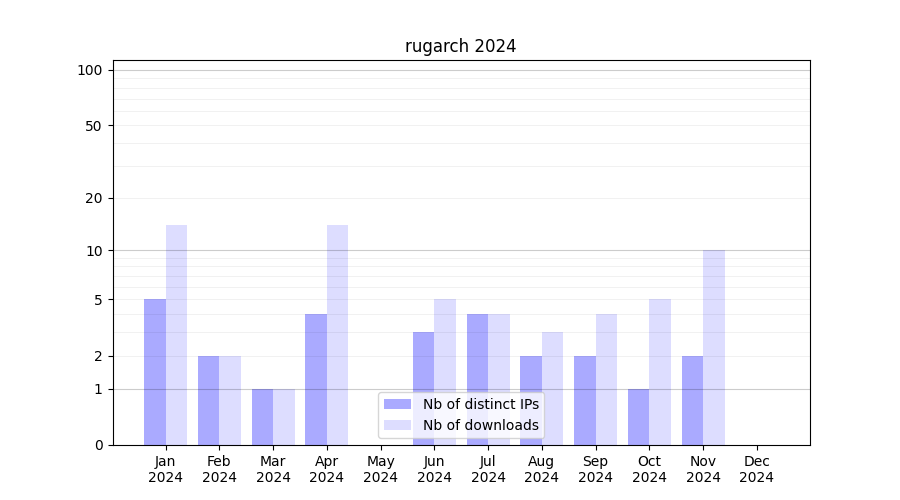900x500 pixels.
Task: Click the y-axis tick label 100
Action: coord(90,70)
